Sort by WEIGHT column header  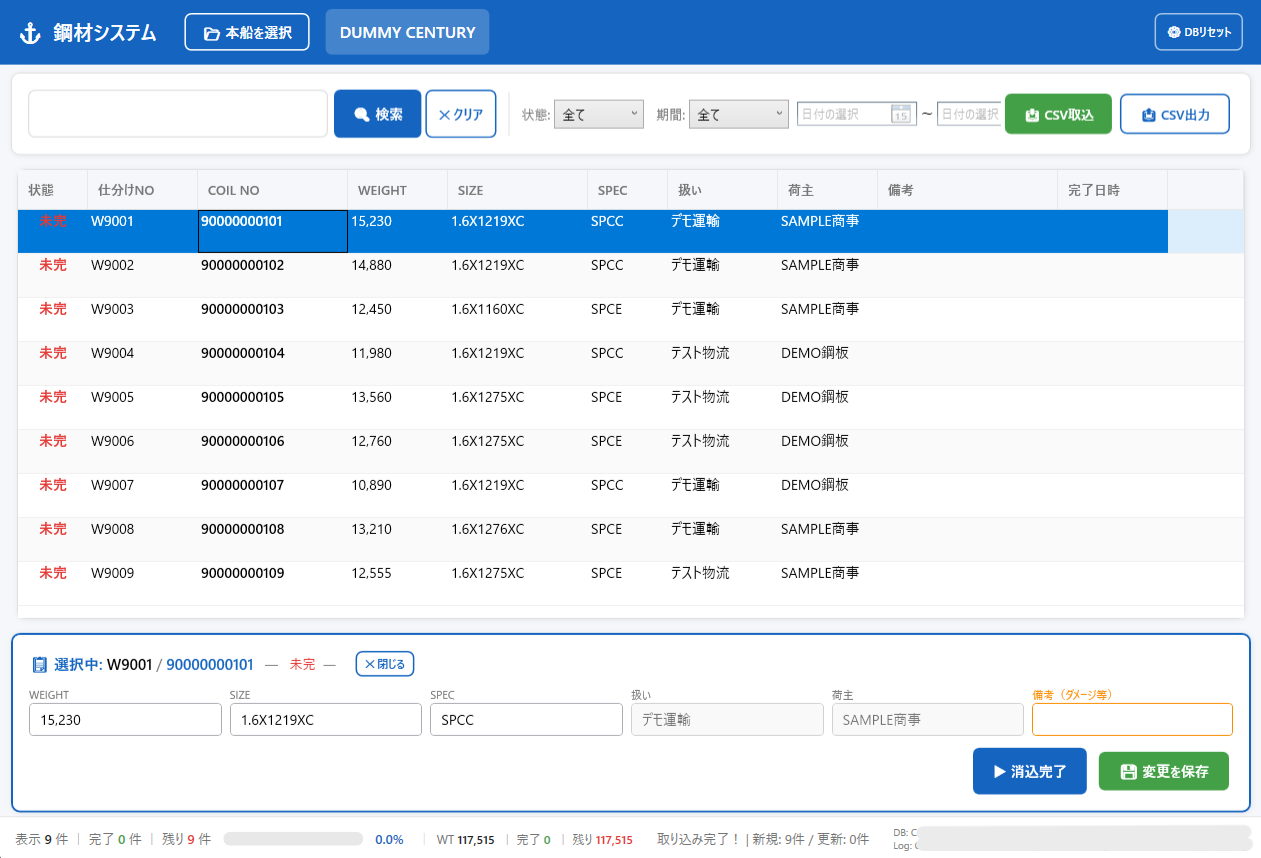397,190
